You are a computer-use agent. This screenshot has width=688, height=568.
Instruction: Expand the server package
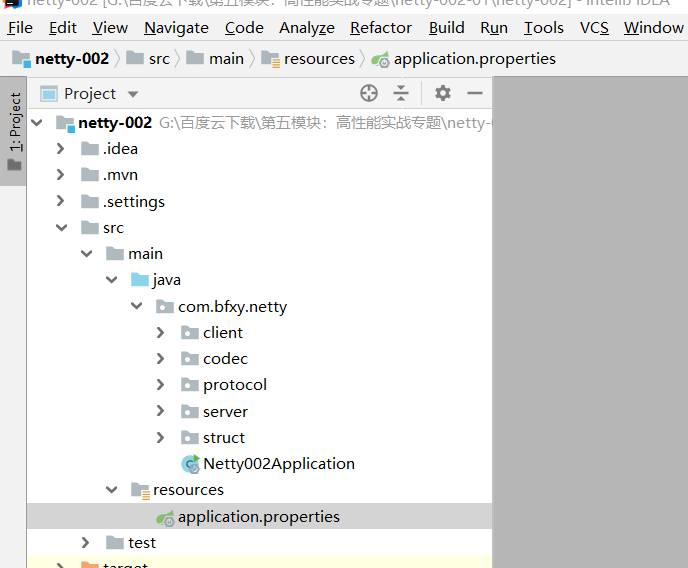pyautogui.click(x=161, y=411)
